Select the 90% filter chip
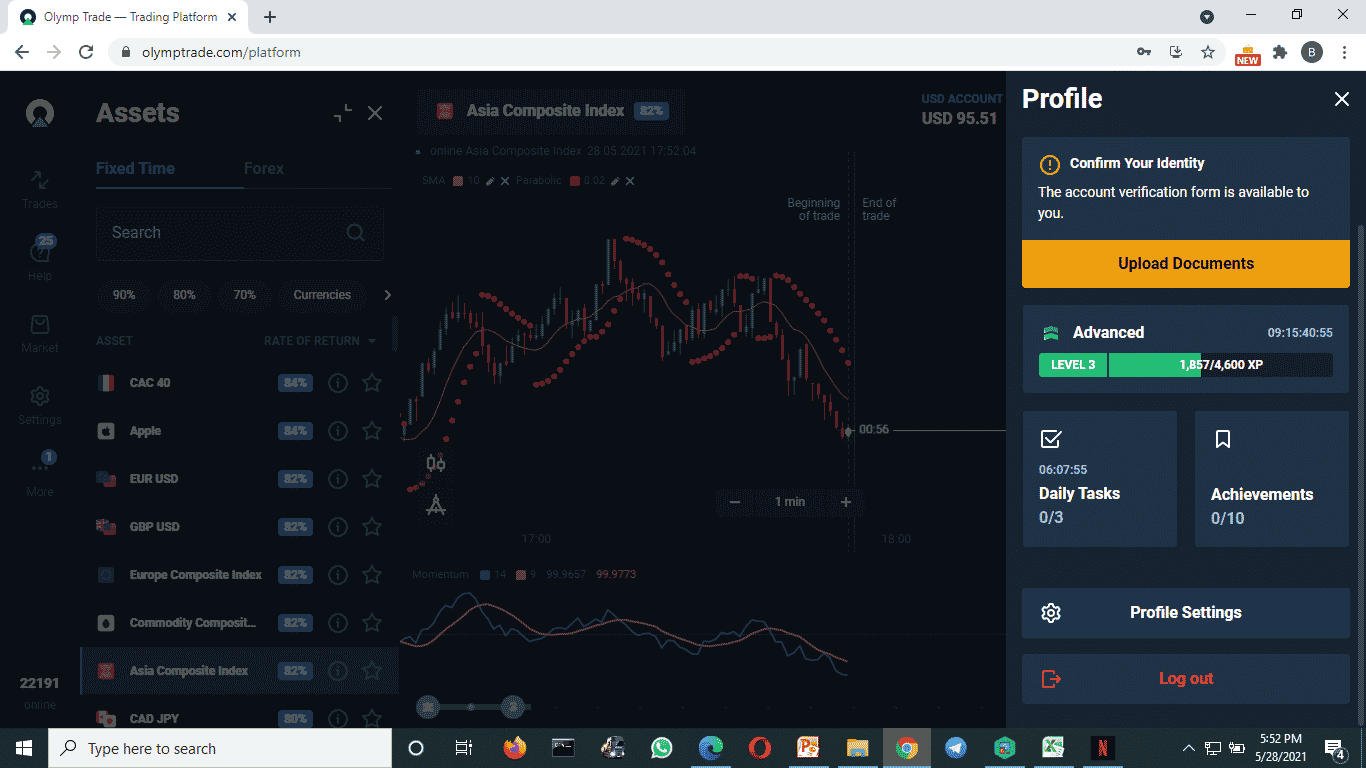This screenshot has height=768, width=1366. pos(124,295)
